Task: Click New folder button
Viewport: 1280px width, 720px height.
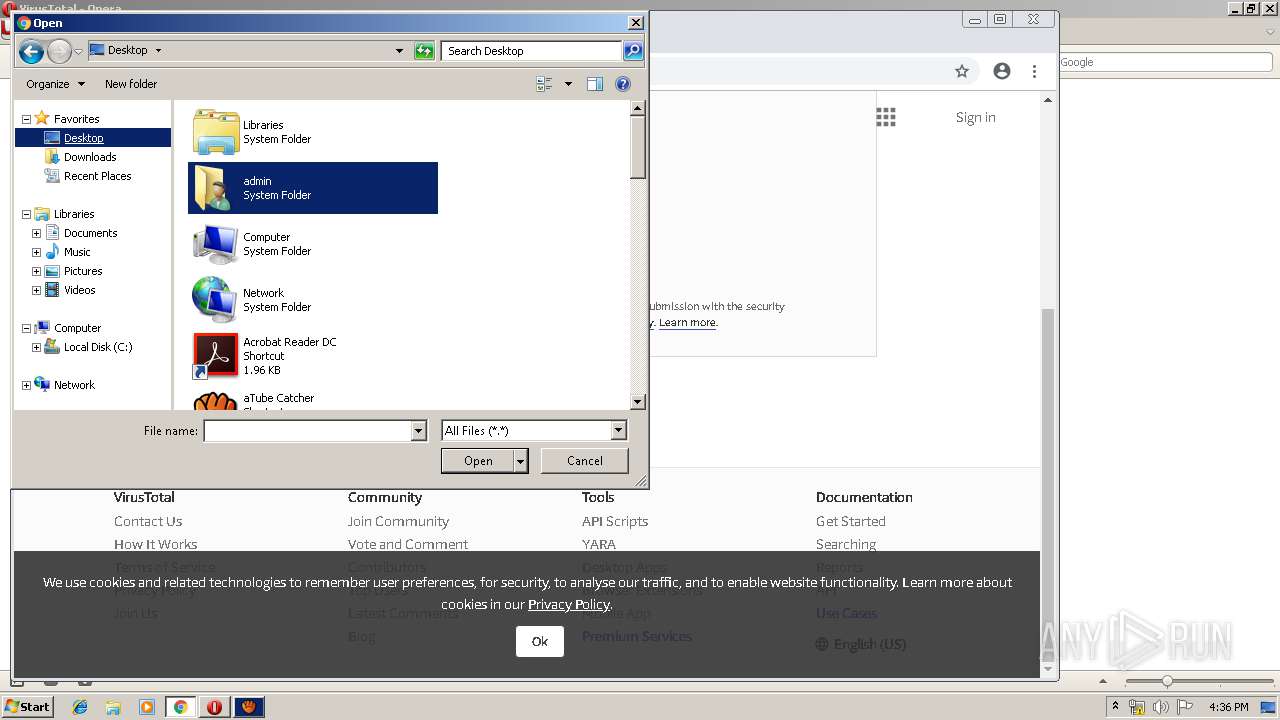Action: click(131, 84)
